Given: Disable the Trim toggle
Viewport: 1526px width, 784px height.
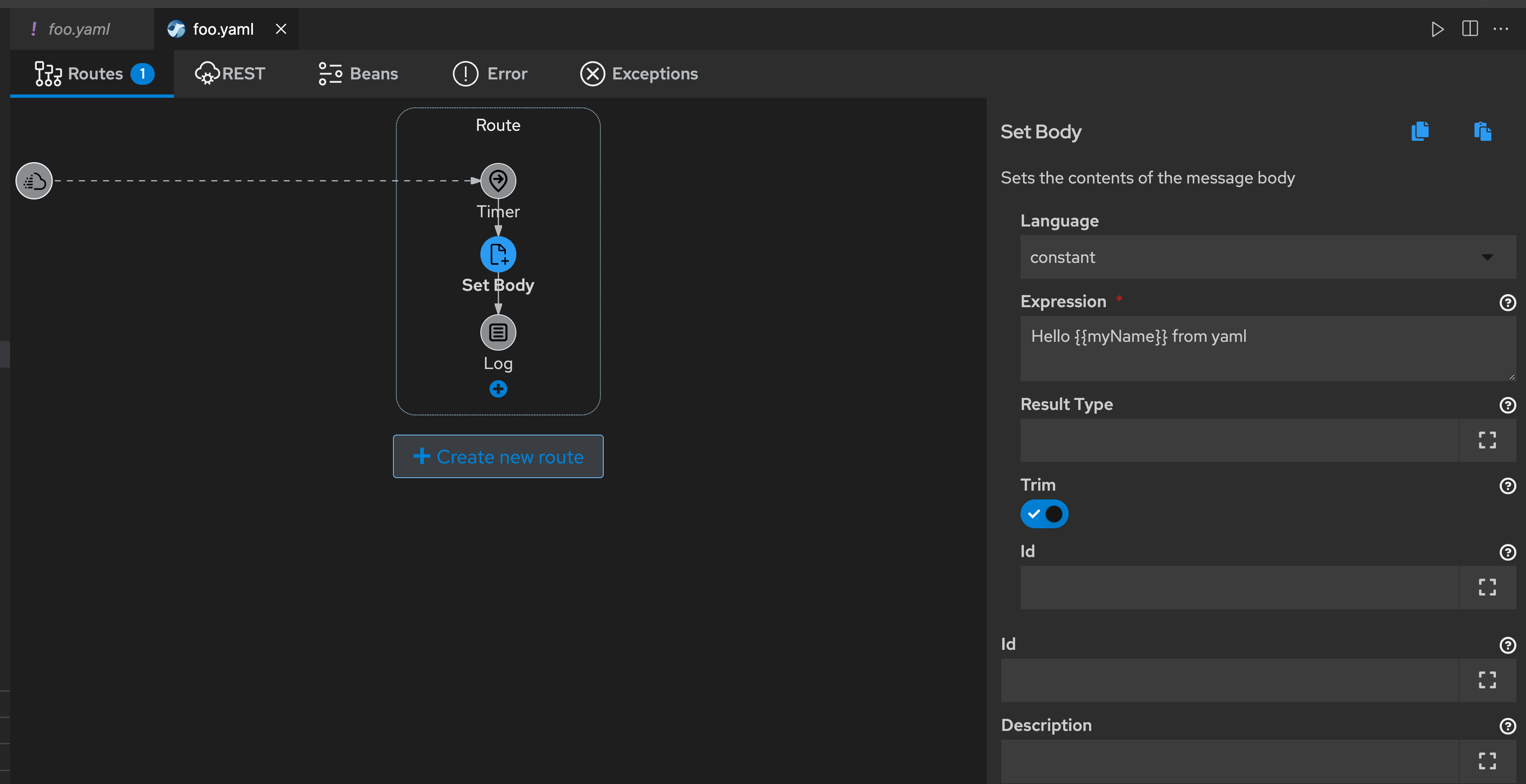Looking at the screenshot, I should point(1044,513).
